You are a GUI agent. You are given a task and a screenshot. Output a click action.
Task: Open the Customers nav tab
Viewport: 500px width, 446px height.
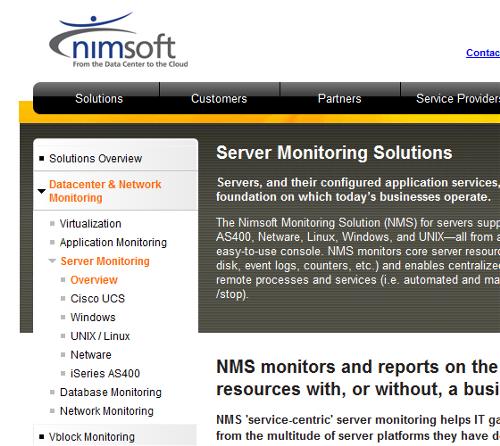[x=219, y=99]
